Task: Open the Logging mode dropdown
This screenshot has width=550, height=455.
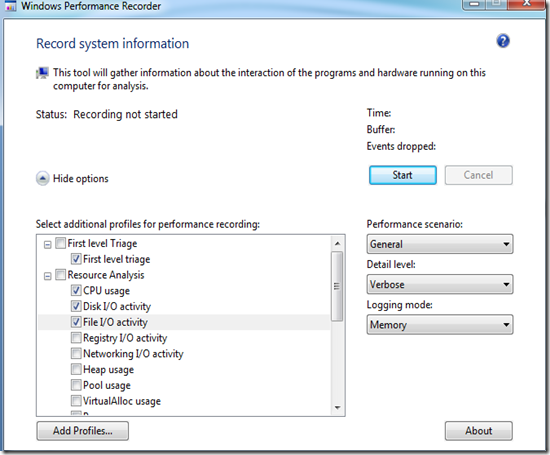Action: point(440,325)
